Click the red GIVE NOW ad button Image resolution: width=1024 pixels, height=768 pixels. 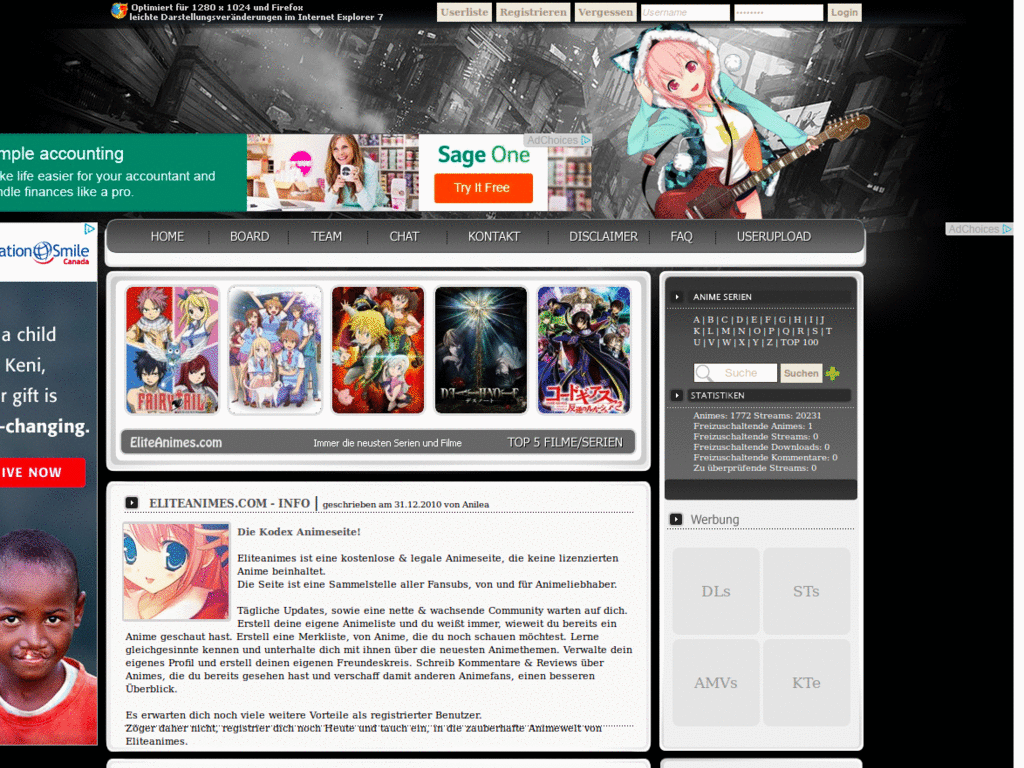pos(40,472)
